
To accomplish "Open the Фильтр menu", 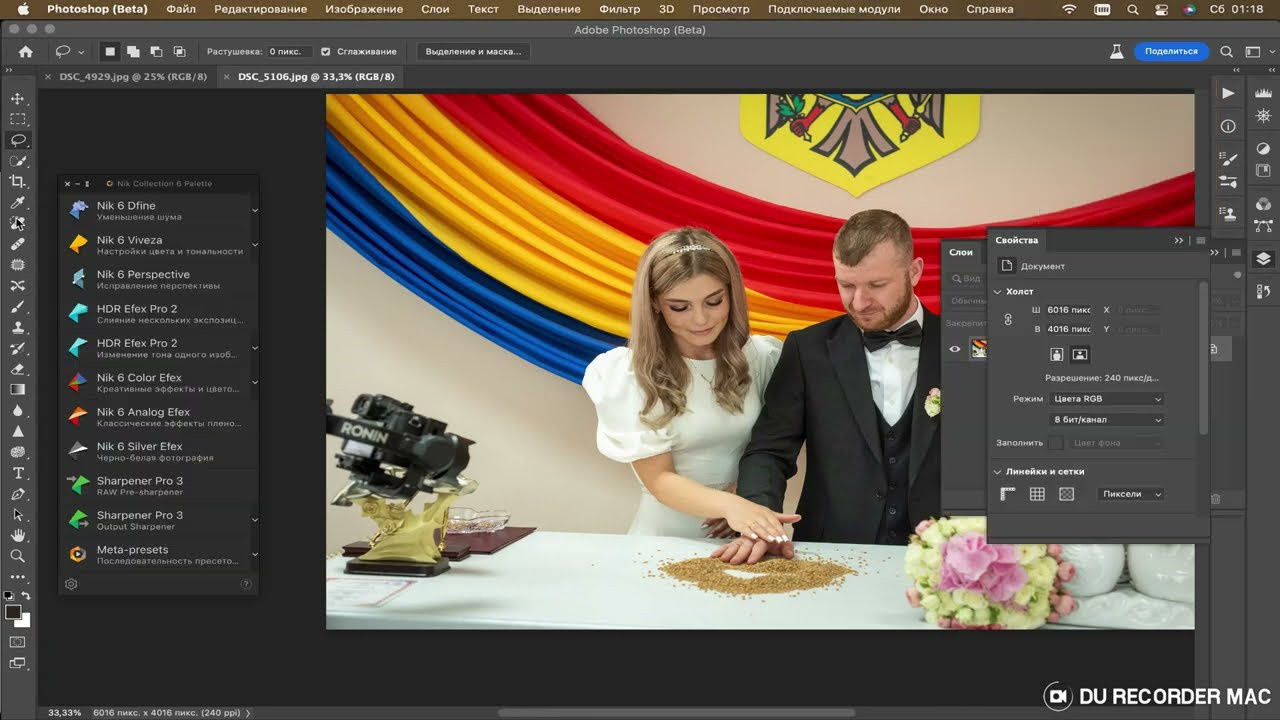I will point(619,9).
